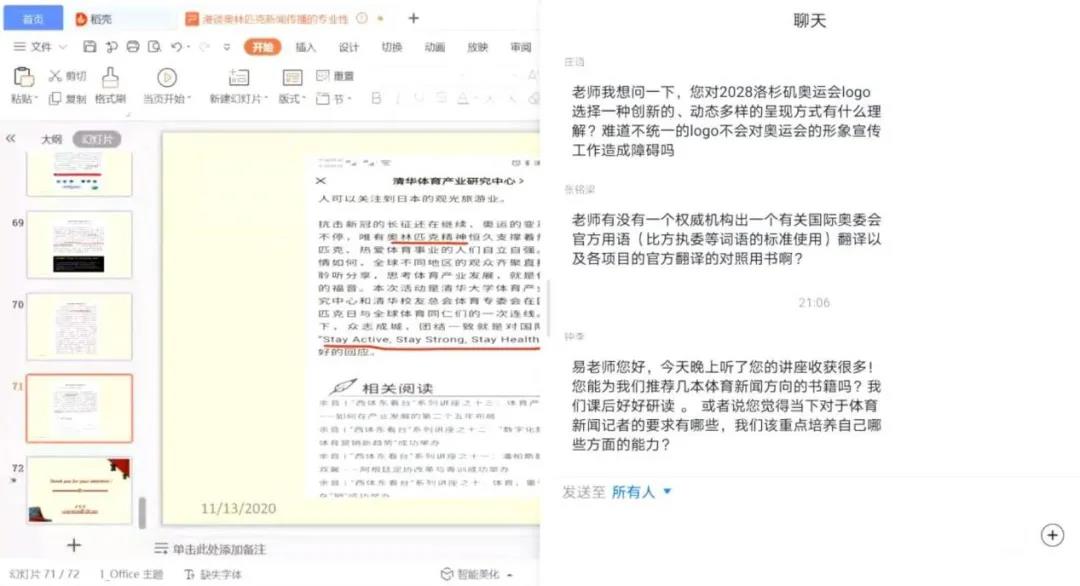This screenshot has width=1080, height=586.
Task: Click the info icon on document tab
Action: pos(362,19)
